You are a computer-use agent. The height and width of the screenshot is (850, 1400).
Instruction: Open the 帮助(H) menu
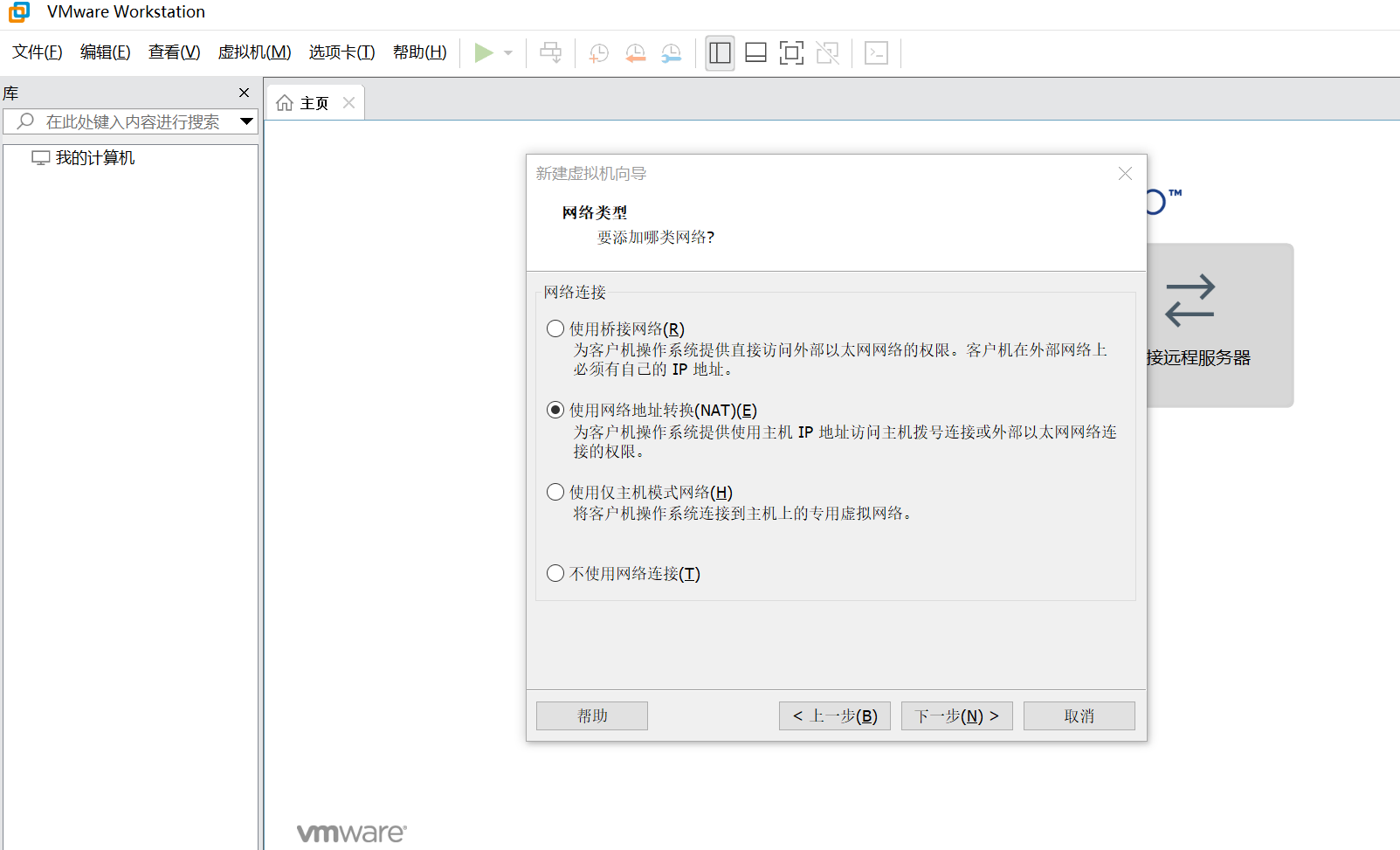pyautogui.click(x=420, y=52)
